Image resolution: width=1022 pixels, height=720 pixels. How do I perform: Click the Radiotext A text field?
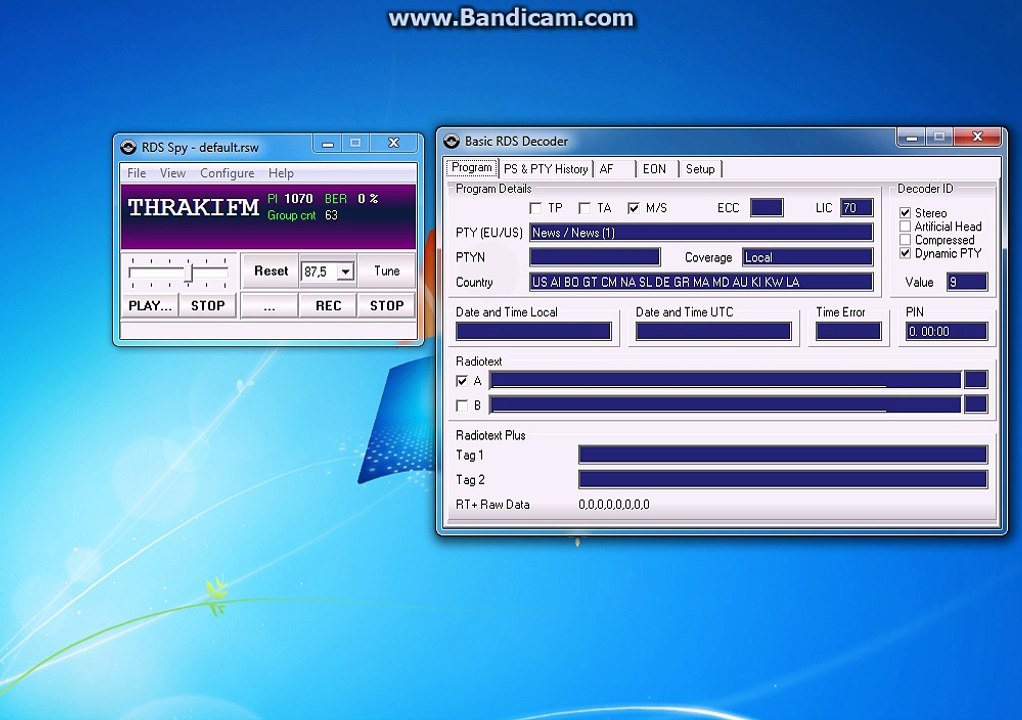pos(725,380)
